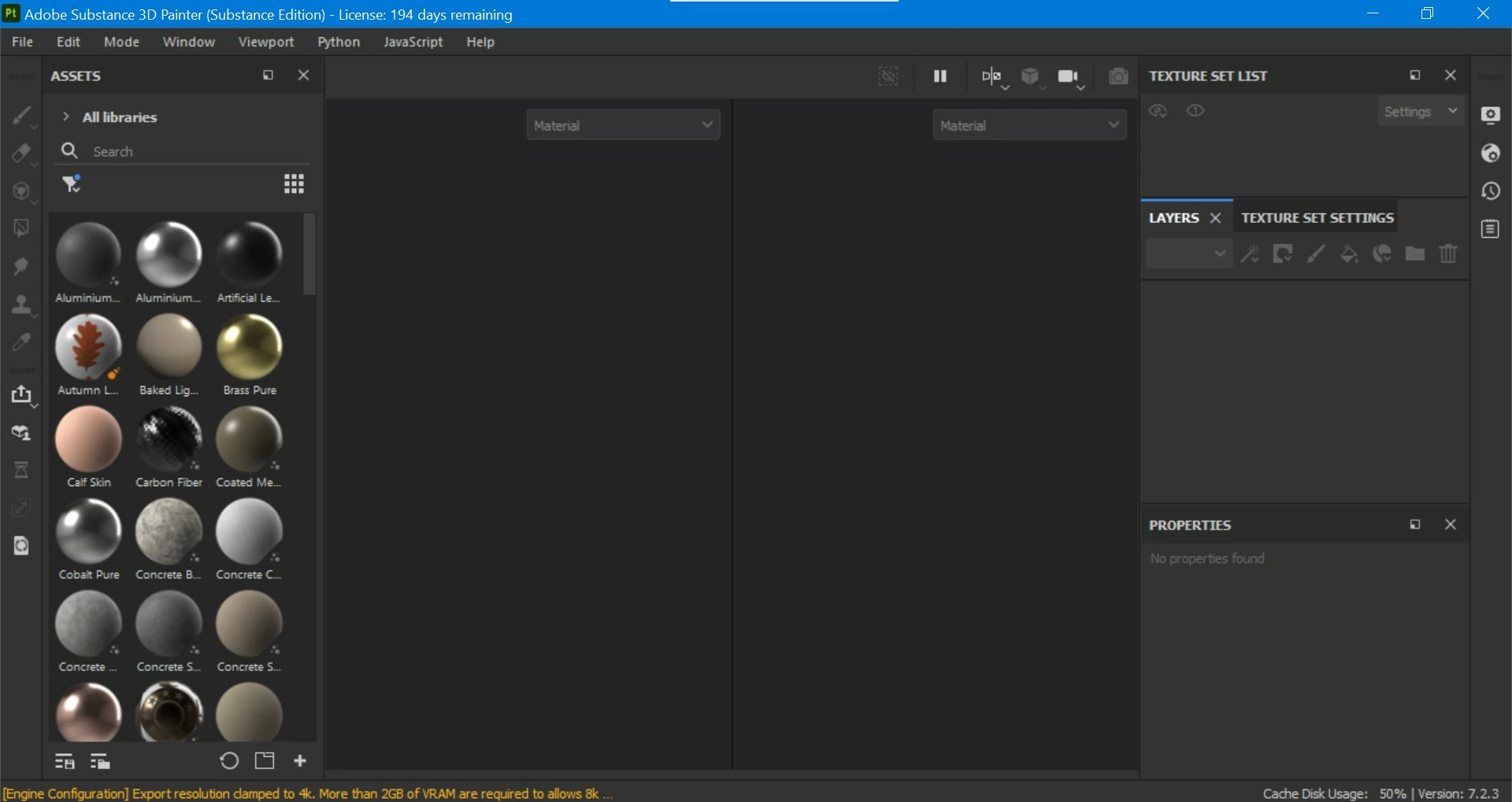Add a smart material layer
Viewport: 1512px width, 802px height.
coord(1382,254)
